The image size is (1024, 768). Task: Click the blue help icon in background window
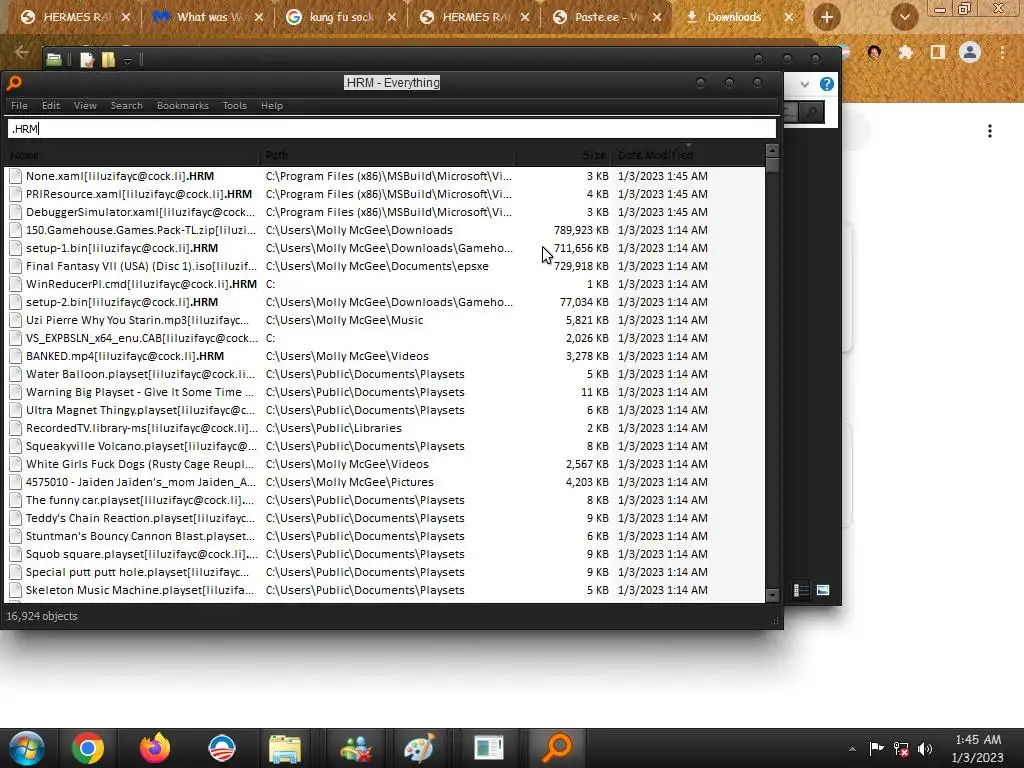click(827, 84)
